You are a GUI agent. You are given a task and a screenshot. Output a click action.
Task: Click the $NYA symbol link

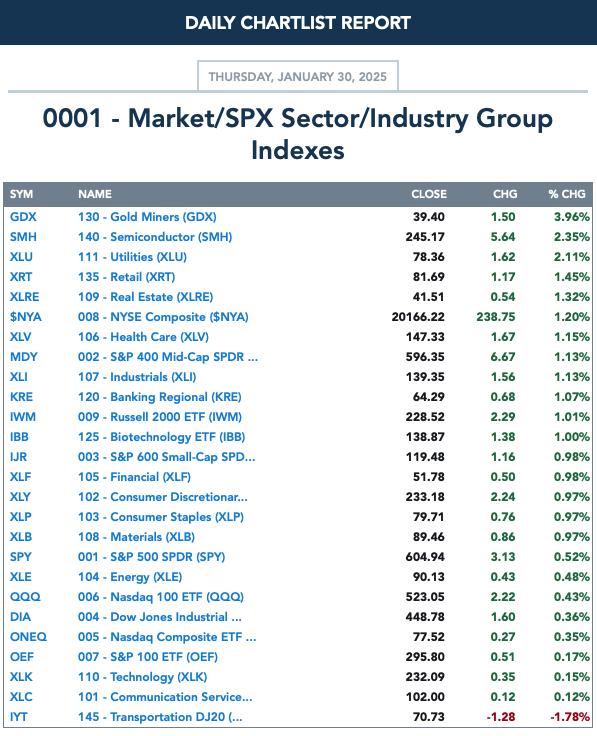26,317
